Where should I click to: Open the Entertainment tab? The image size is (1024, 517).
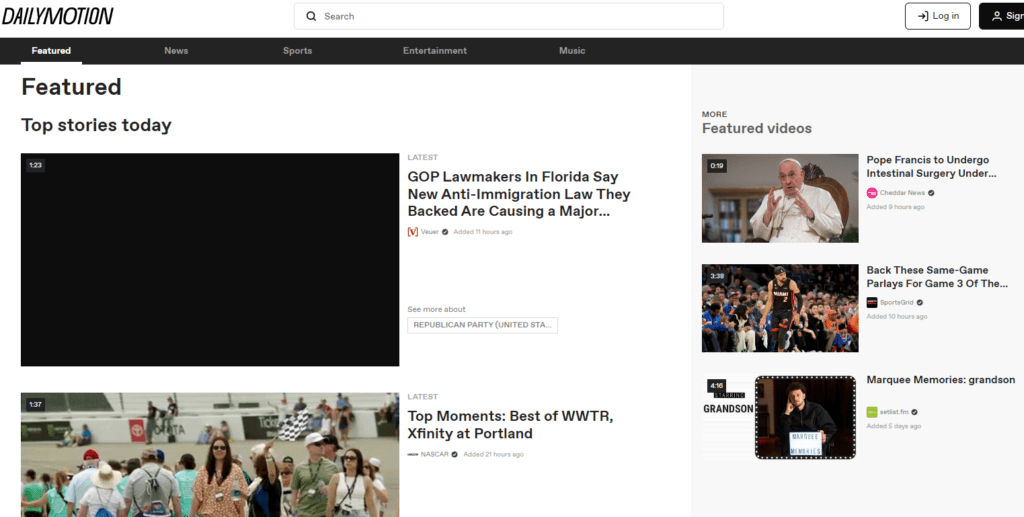click(435, 50)
